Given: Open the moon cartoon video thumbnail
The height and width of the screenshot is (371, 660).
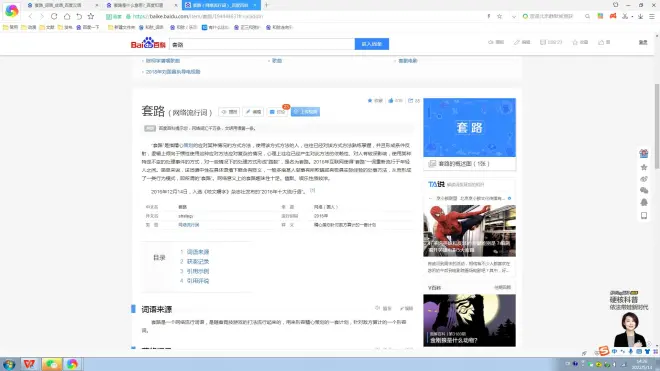Looking at the screenshot, I should click(469, 320).
